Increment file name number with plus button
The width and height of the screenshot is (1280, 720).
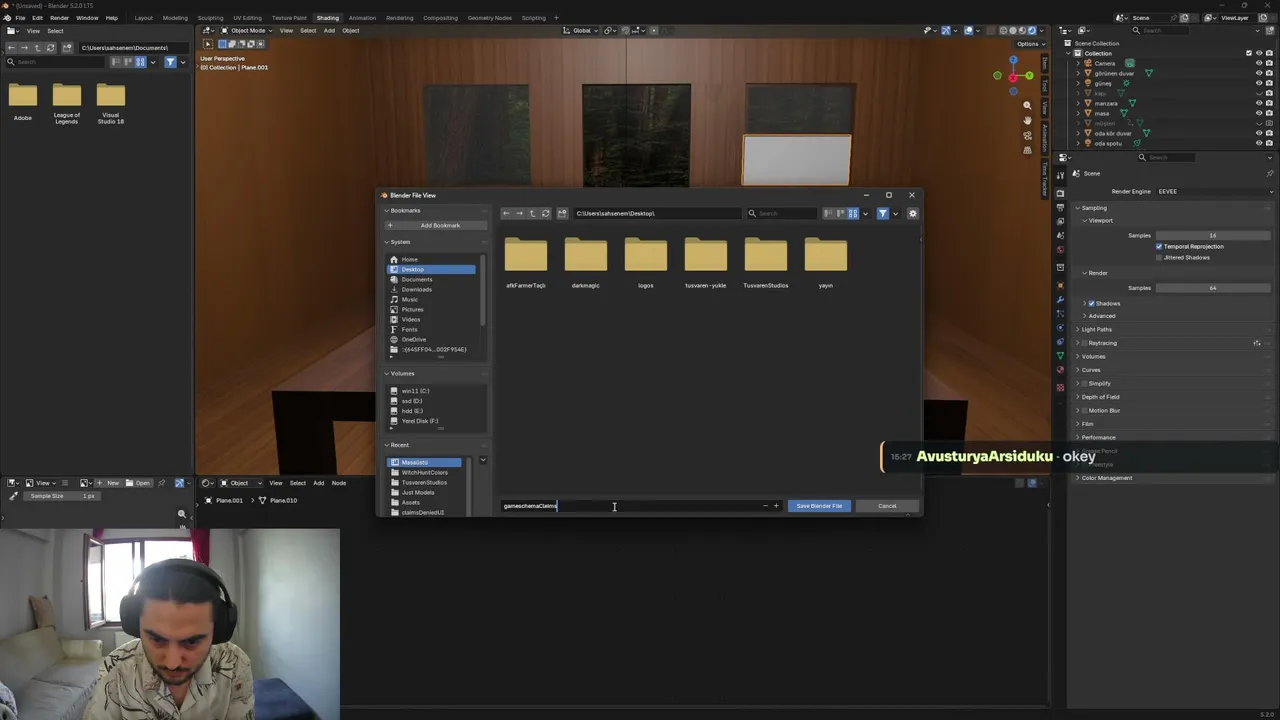[x=776, y=506]
